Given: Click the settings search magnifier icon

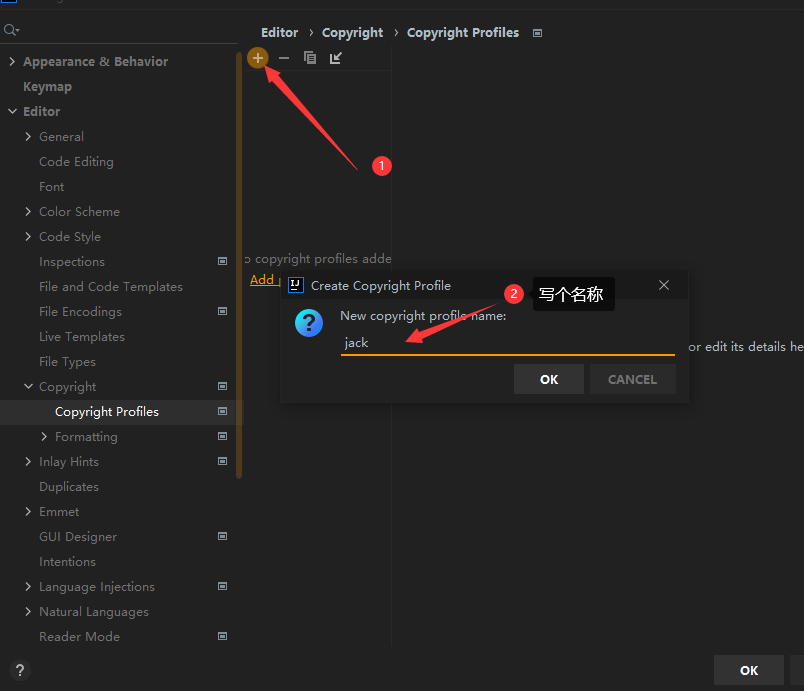Looking at the screenshot, I should click(11, 30).
